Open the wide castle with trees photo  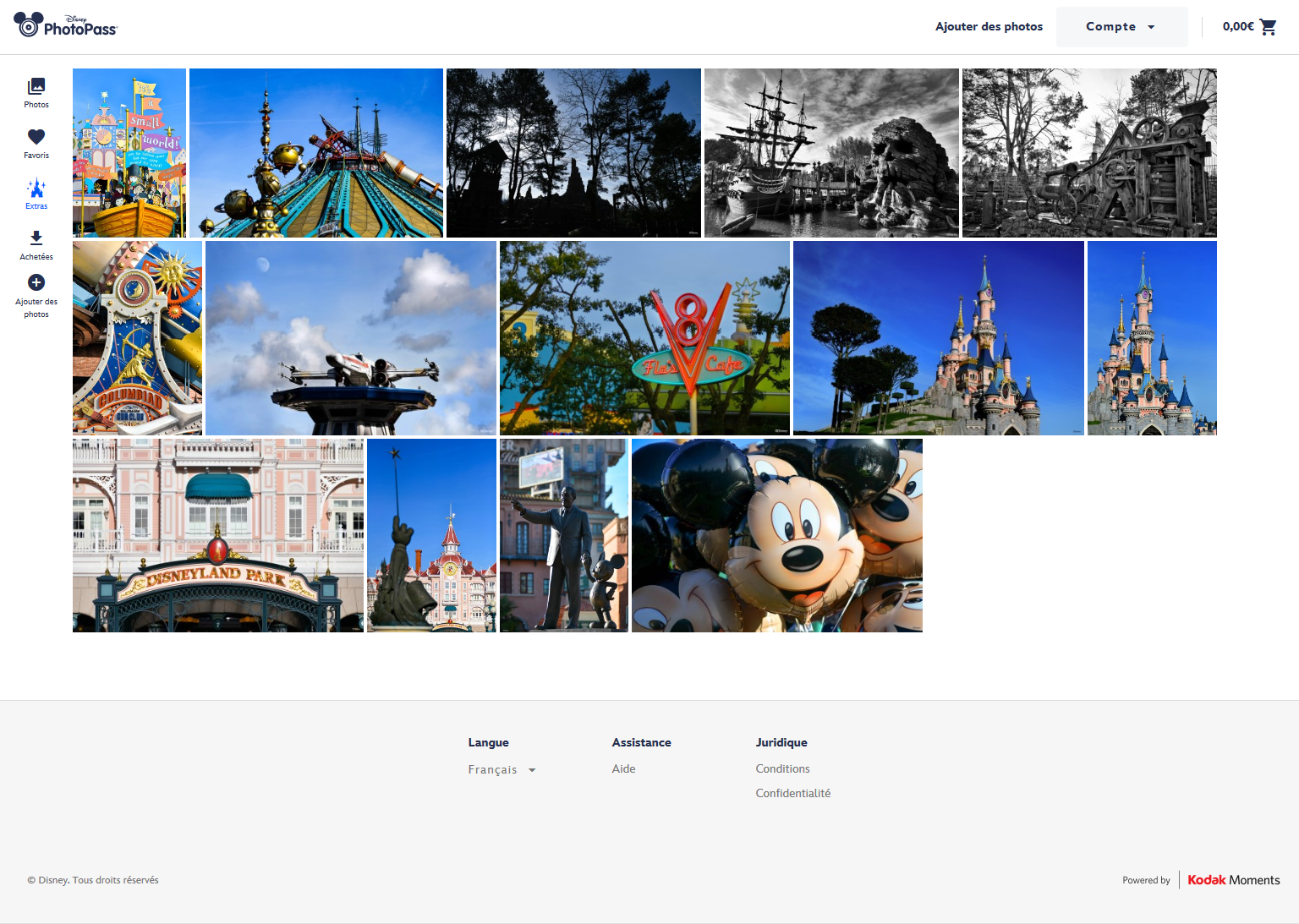coord(939,338)
